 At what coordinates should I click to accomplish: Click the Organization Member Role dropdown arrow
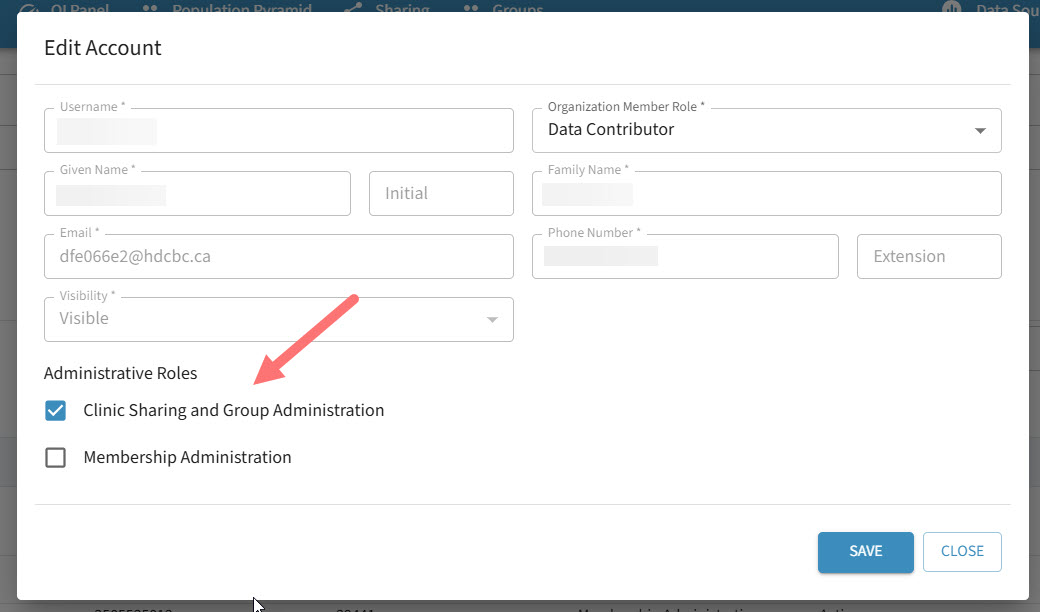click(x=980, y=131)
